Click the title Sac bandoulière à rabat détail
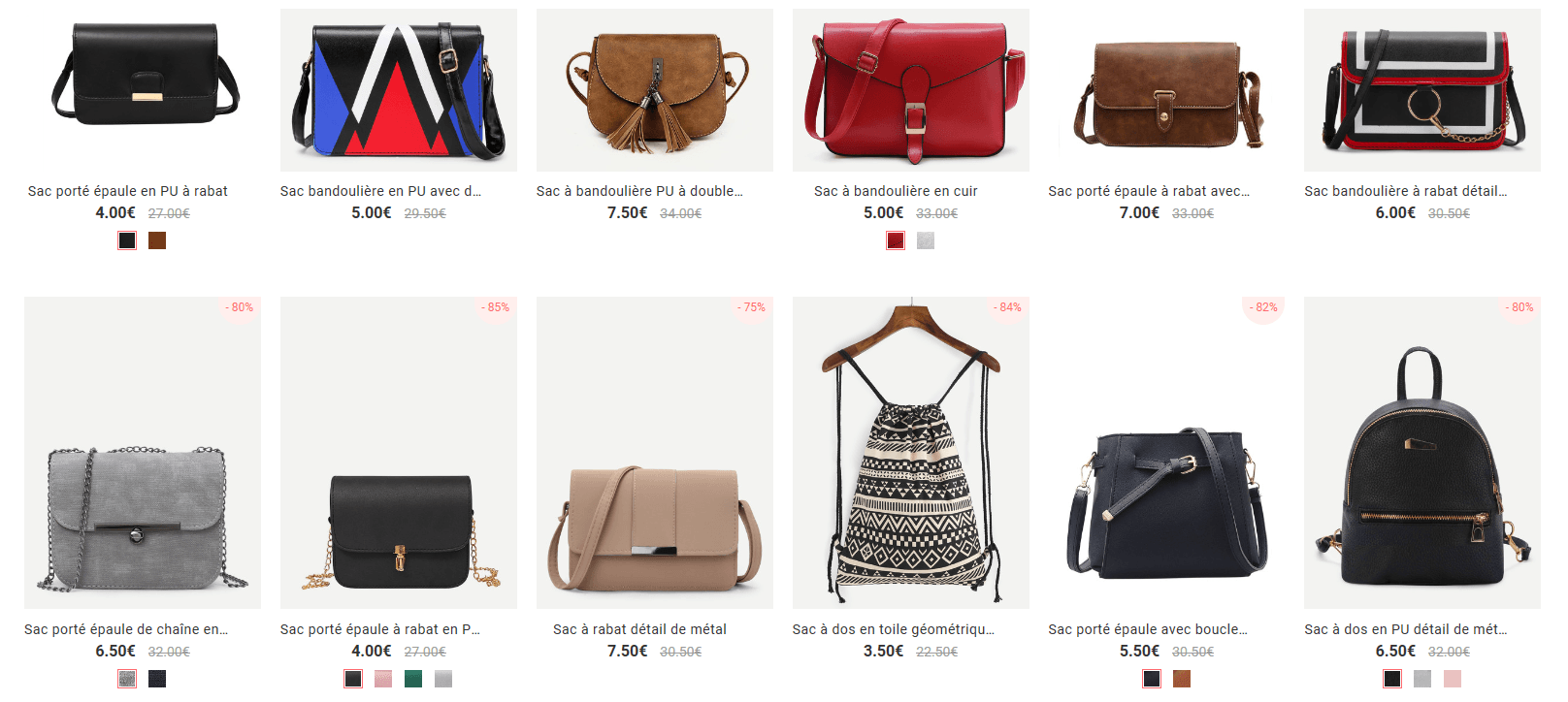This screenshot has height=702, width=1568. (x=1406, y=191)
